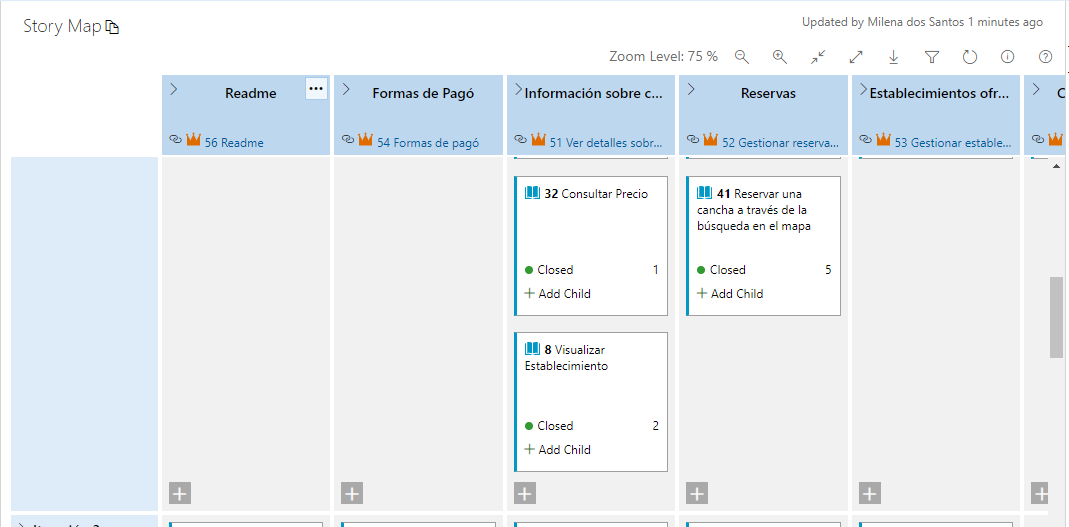The height and width of the screenshot is (527, 1069).
Task: Open the 53 Gestionar estable link
Action: [x=953, y=143]
